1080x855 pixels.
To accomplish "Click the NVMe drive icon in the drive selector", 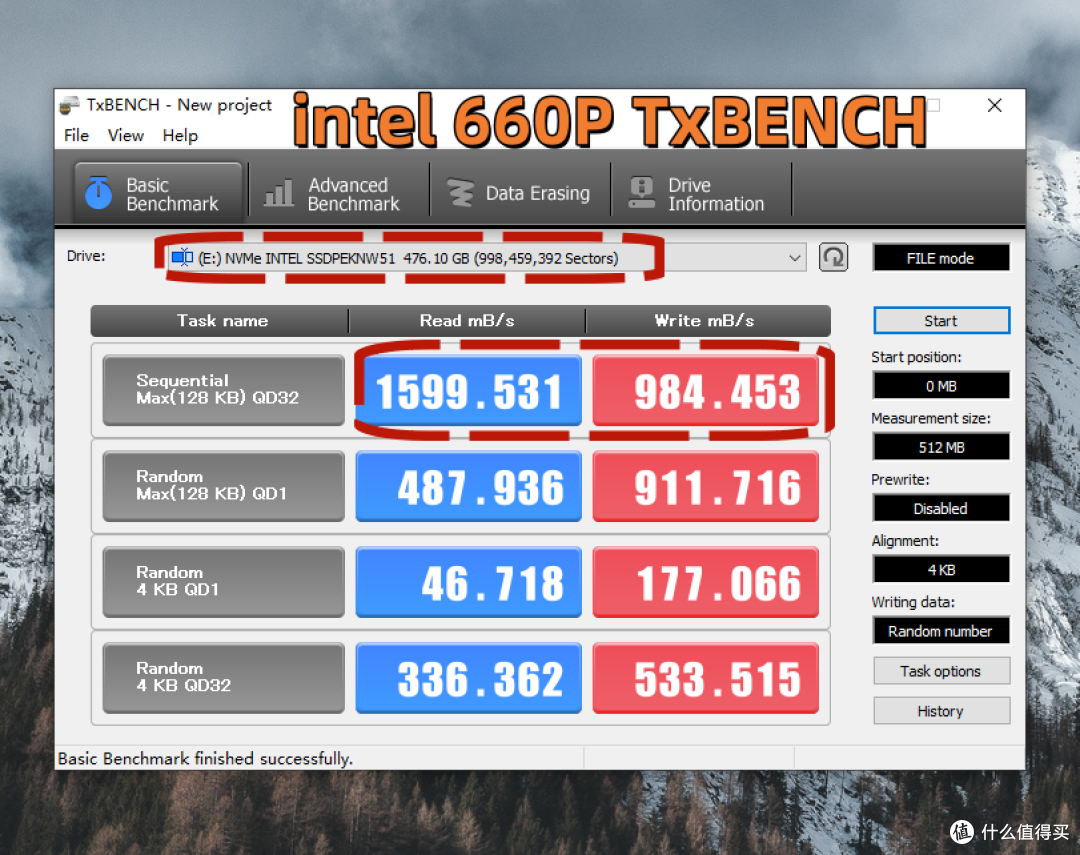I will pyautogui.click(x=183, y=257).
